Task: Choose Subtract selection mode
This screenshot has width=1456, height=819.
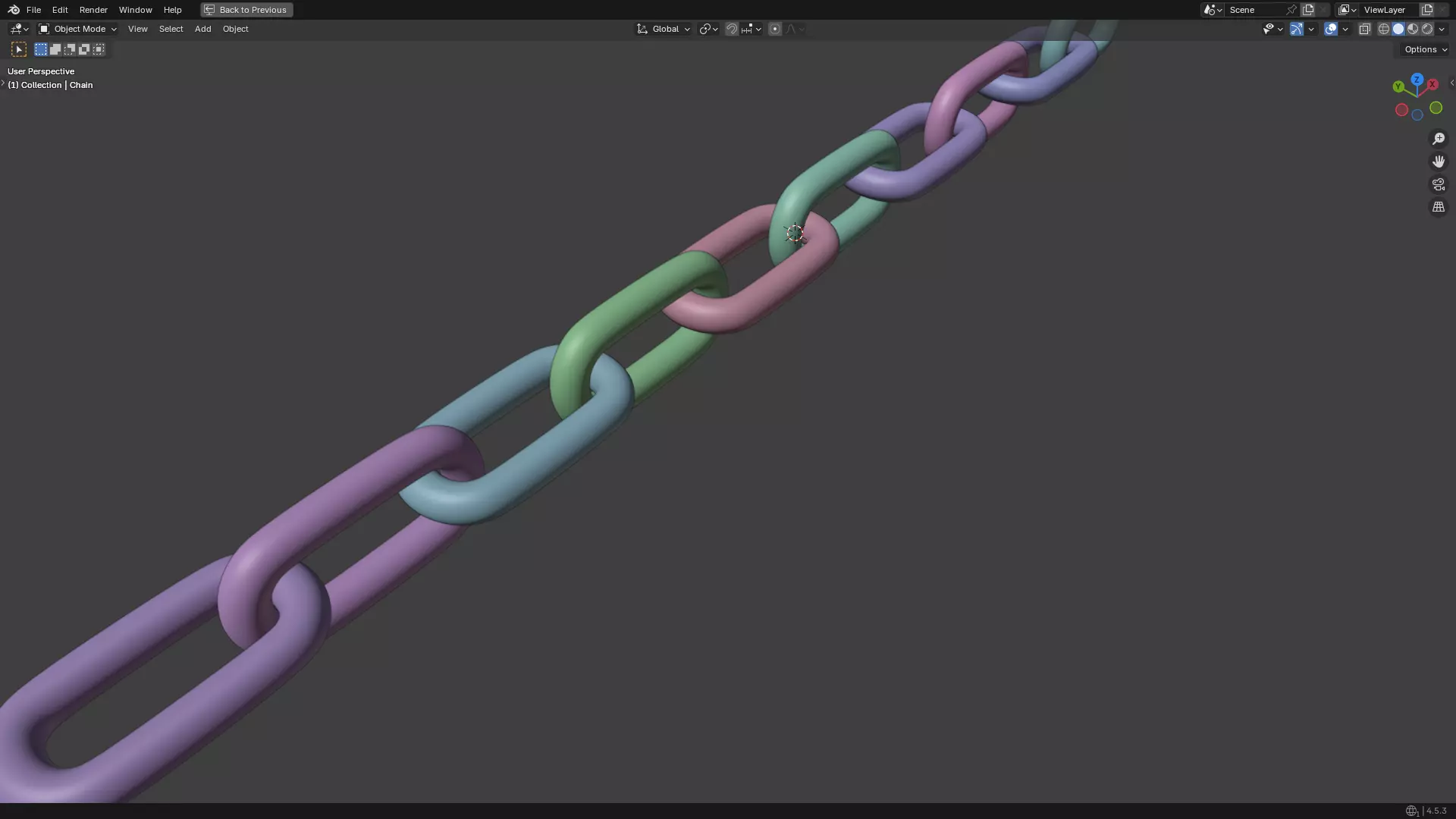Action: (x=70, y=49)
